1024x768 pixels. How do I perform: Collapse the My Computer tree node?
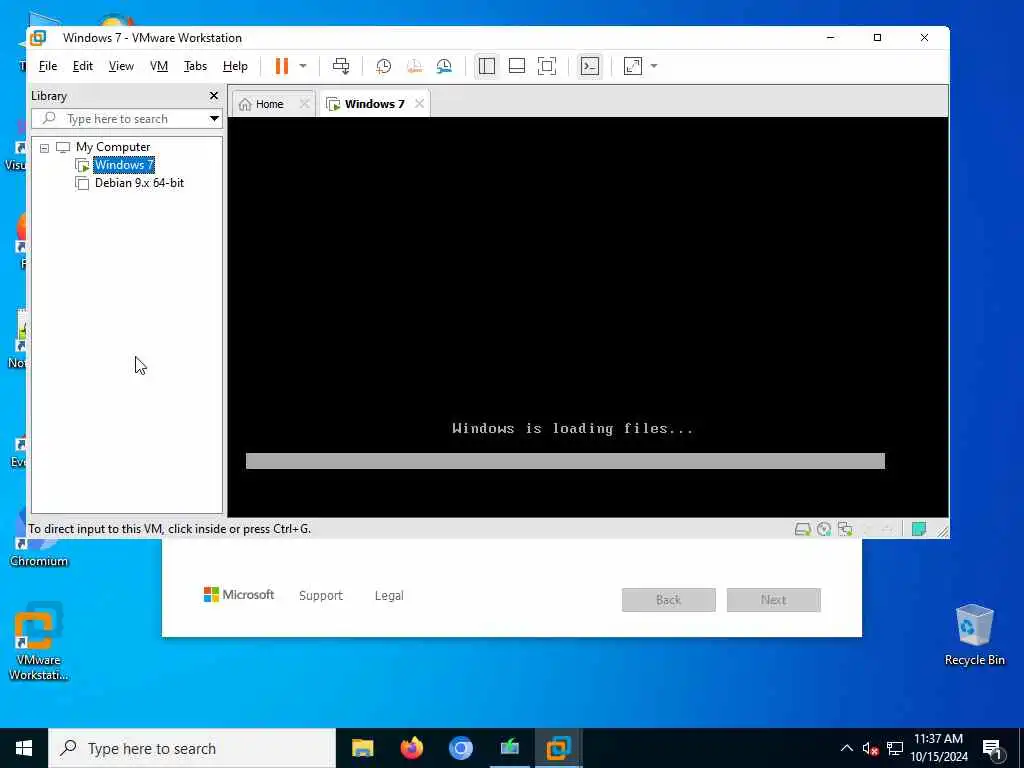click(44, 148)
